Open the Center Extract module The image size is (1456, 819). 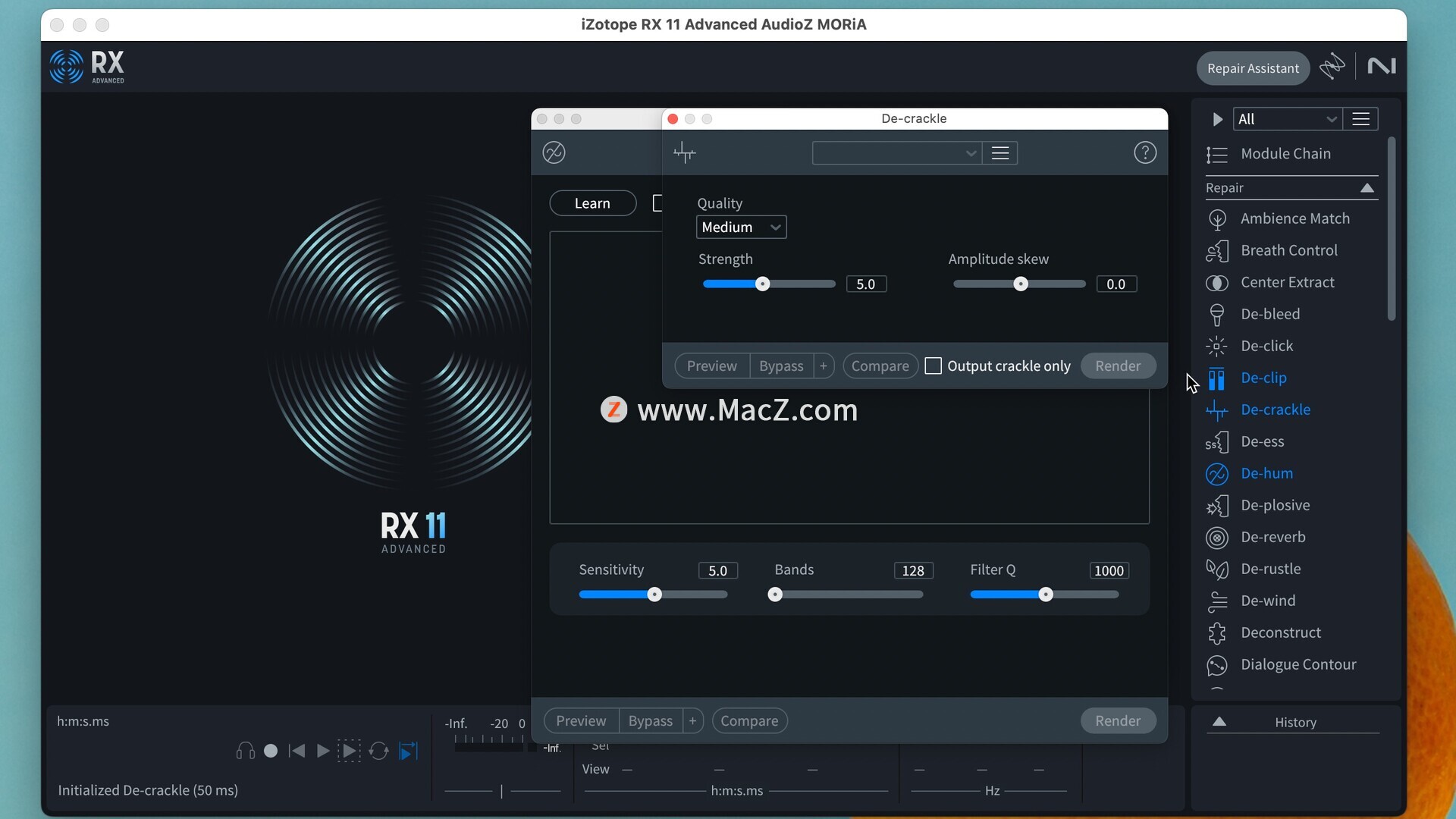coord(1289,282)
